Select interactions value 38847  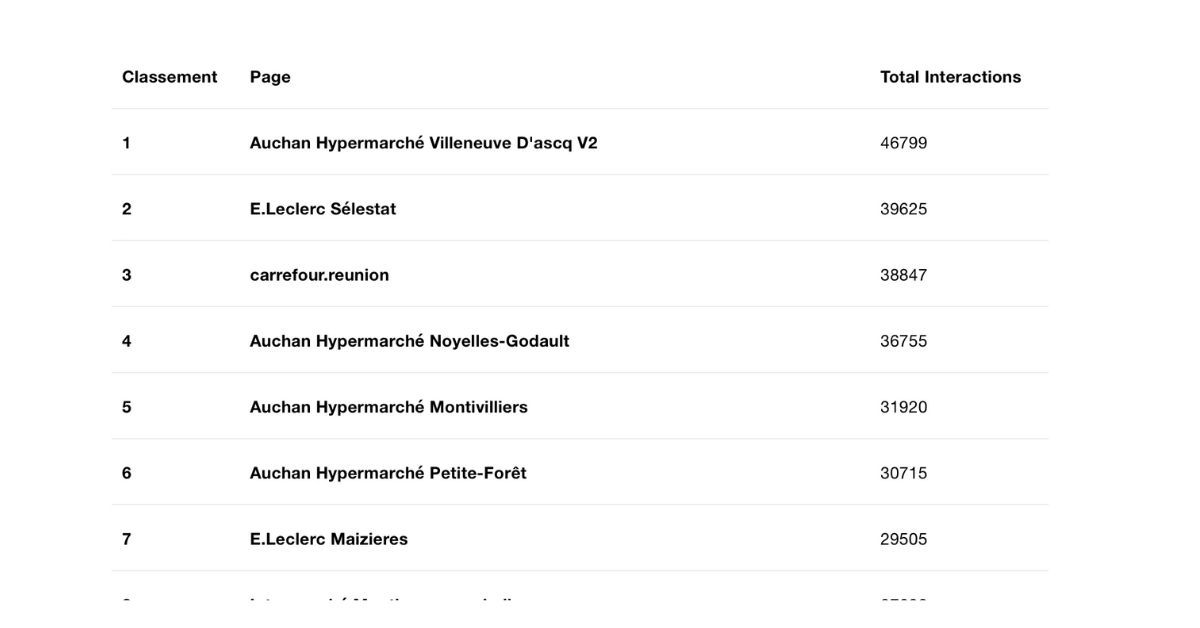[x=903, y=275]
